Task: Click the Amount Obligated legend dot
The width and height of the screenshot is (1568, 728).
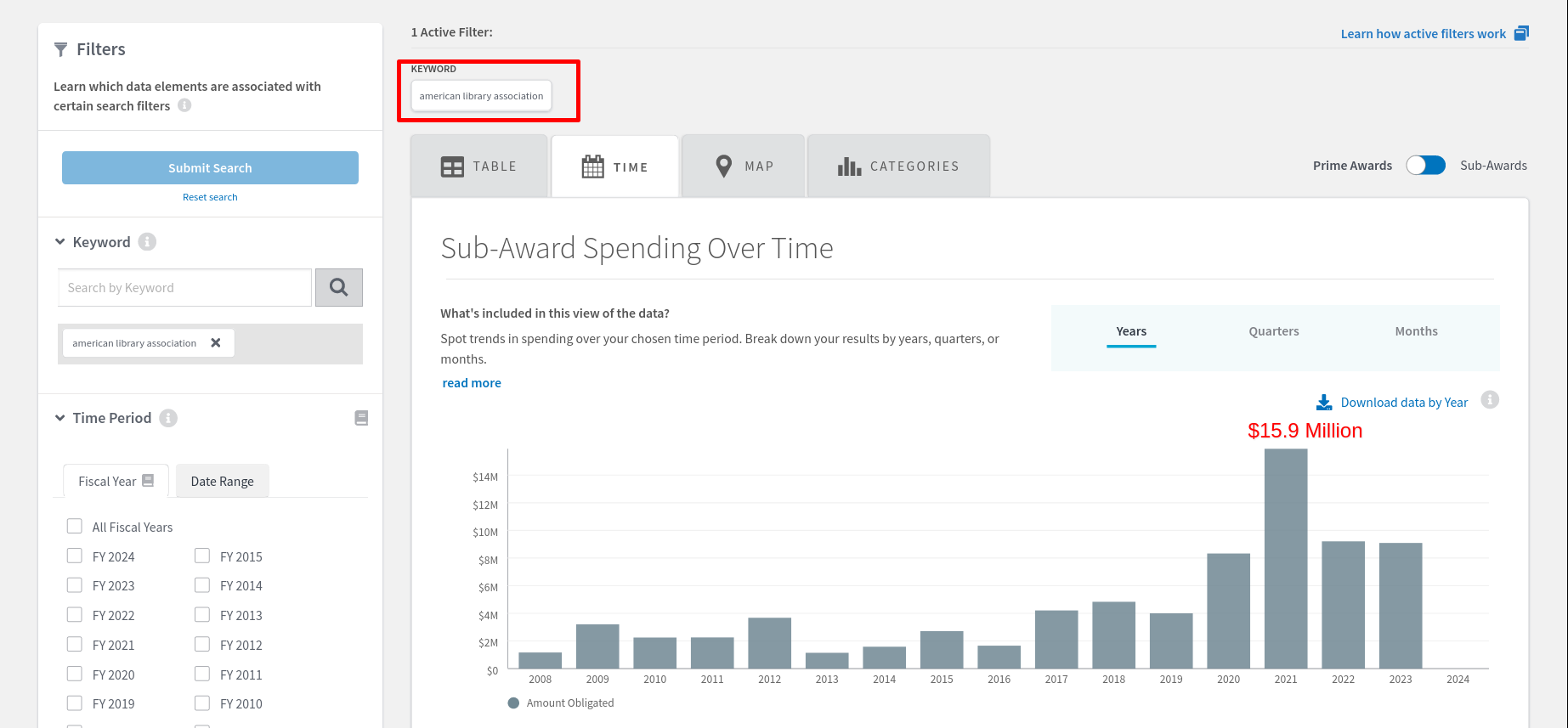Action: (513, 703)
